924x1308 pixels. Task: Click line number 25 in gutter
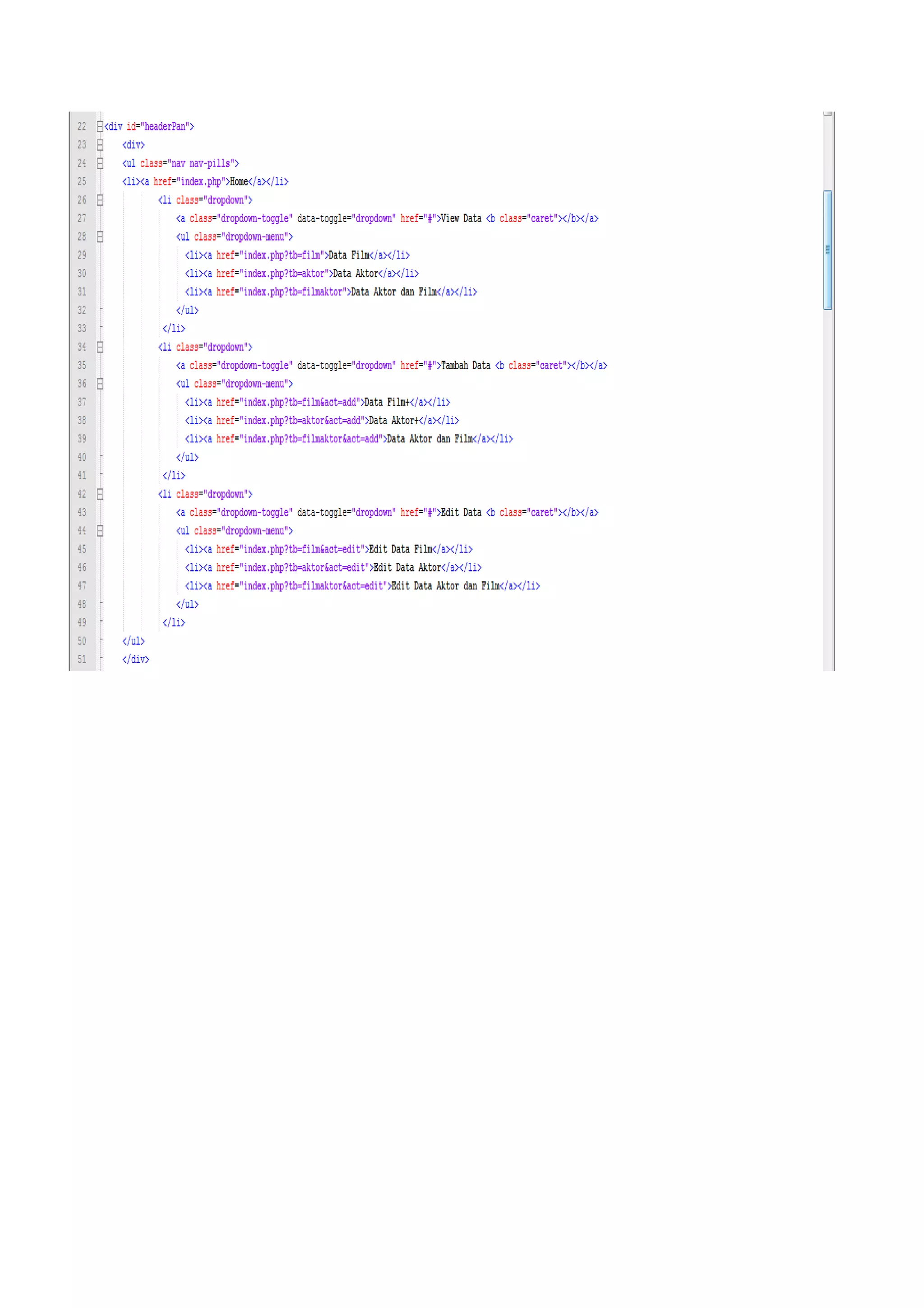click(82, 182)
